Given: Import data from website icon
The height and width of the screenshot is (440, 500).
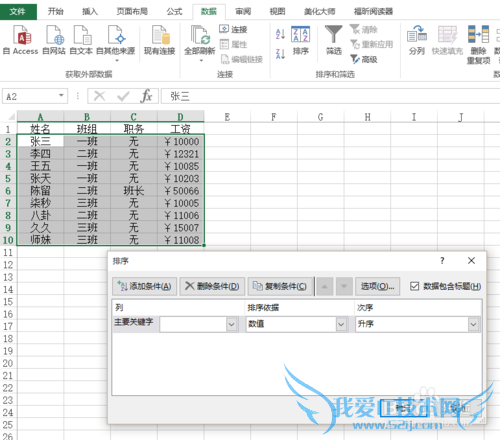Looking at the screenshot, I should click(x=55, y=35).
